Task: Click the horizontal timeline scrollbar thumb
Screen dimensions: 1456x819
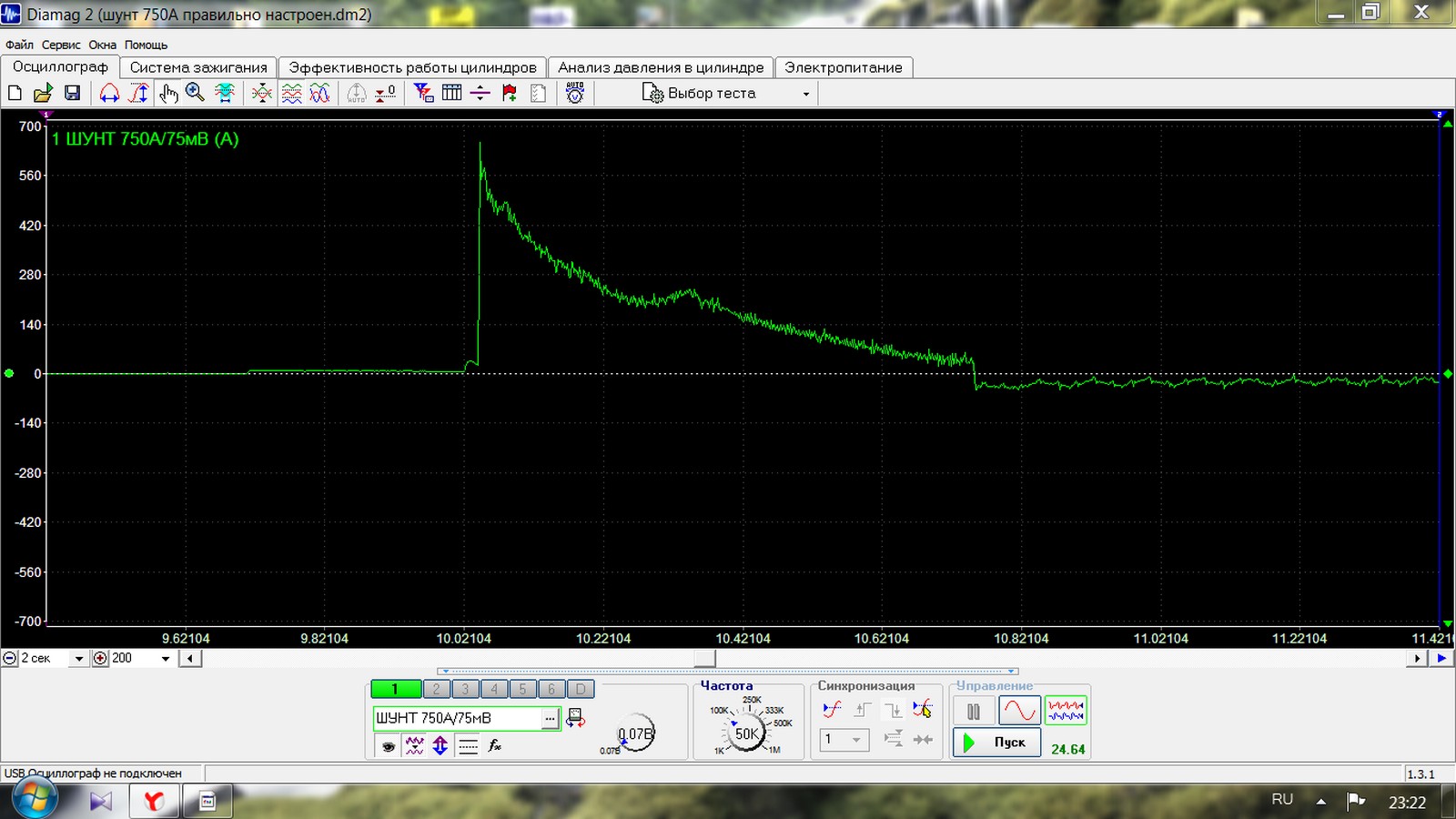Action: (705, 658)
